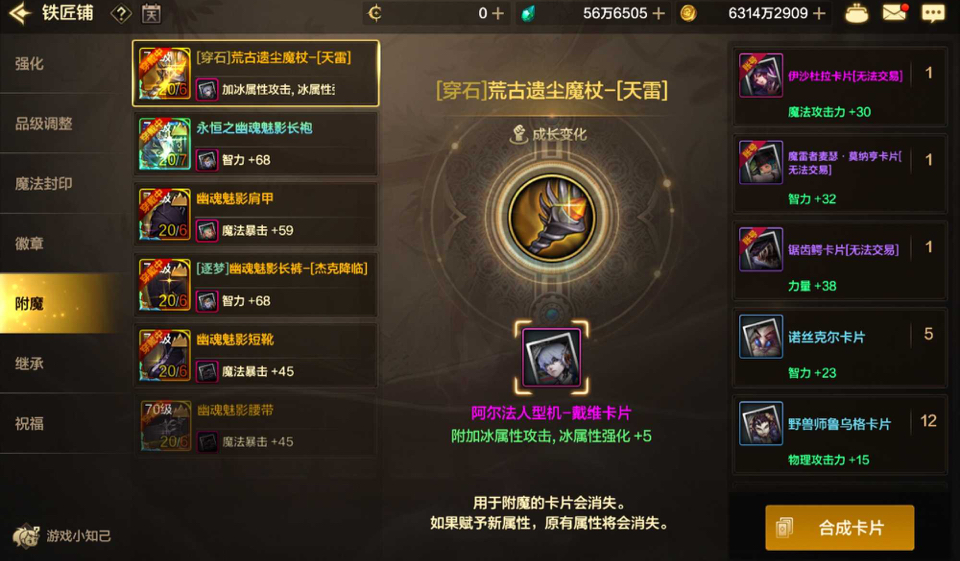Click the 合成卡片 button
Image resolution: width=960 pixels, height=561 pixels.
[839, 527]
